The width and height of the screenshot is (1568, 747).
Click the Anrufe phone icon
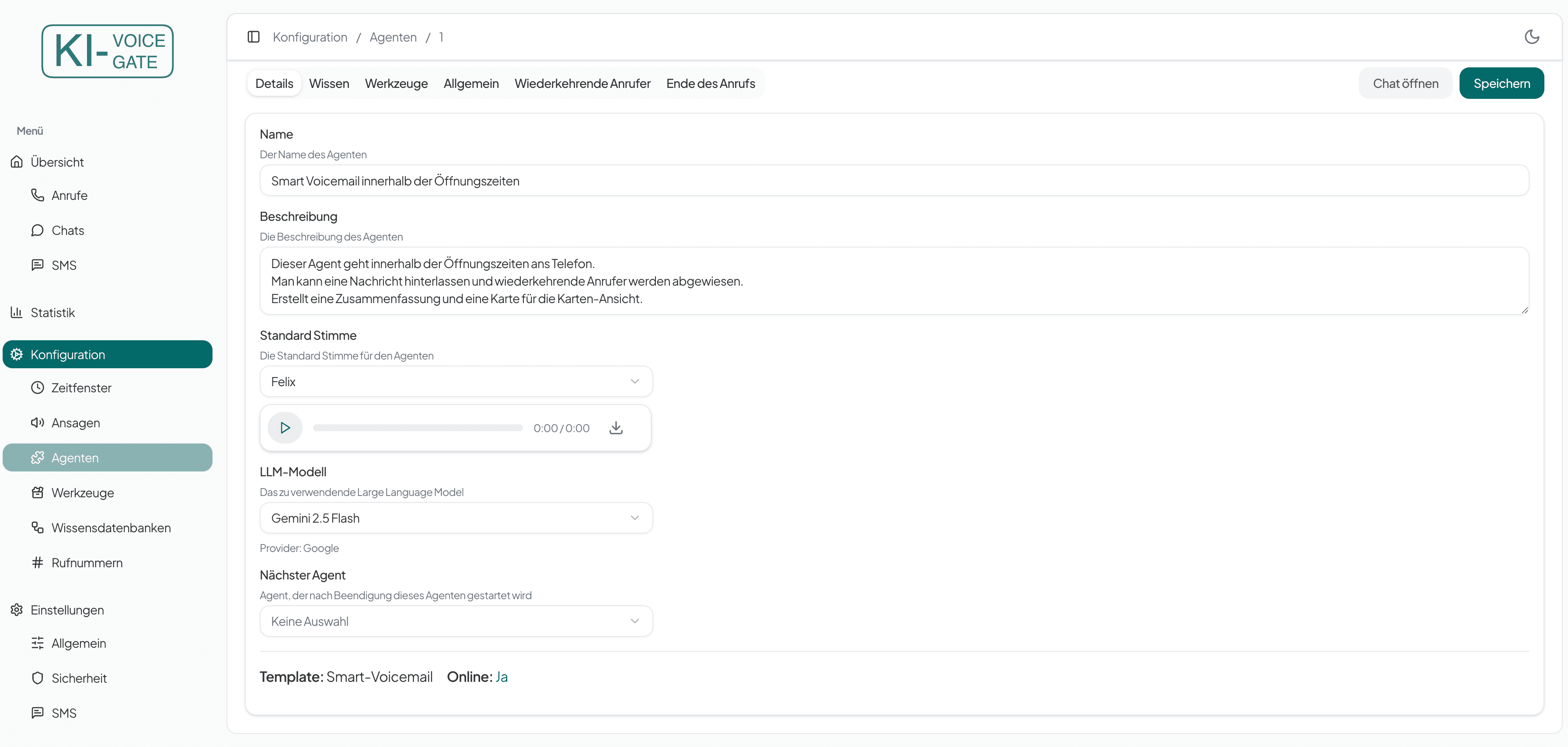tap(38, 195)
